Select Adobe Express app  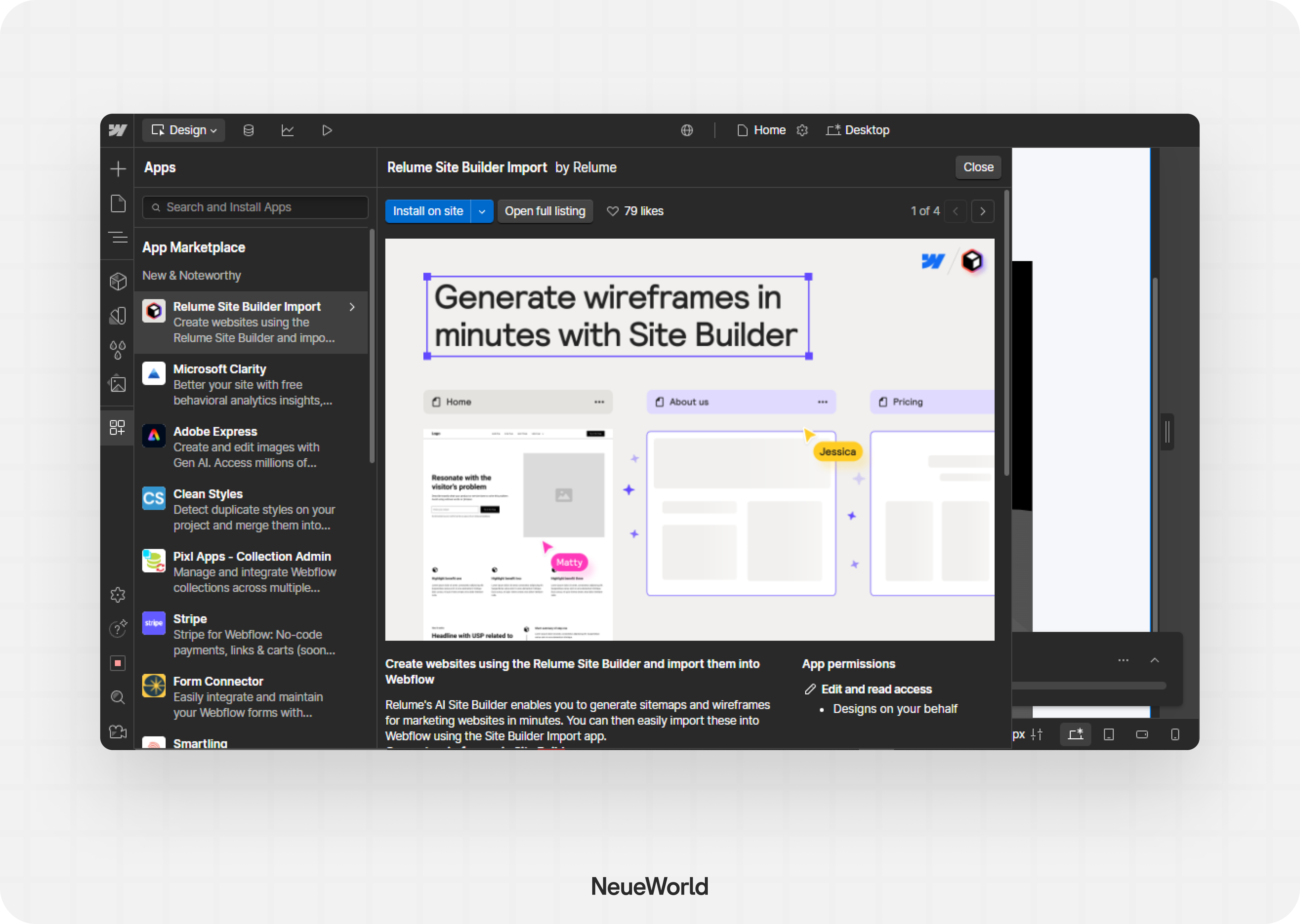[251, 447]
